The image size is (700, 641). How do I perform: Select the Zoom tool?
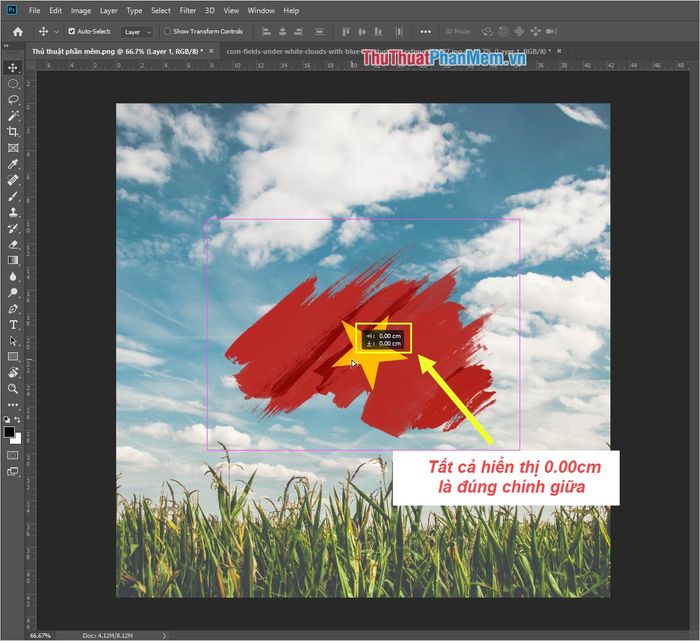pos(12,389)
